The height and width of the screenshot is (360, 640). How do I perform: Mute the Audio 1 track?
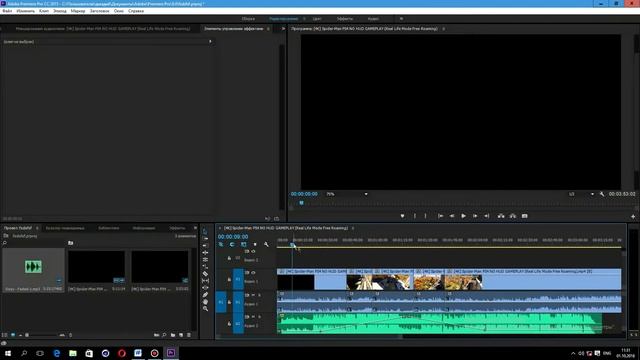(x=253, y=295)
